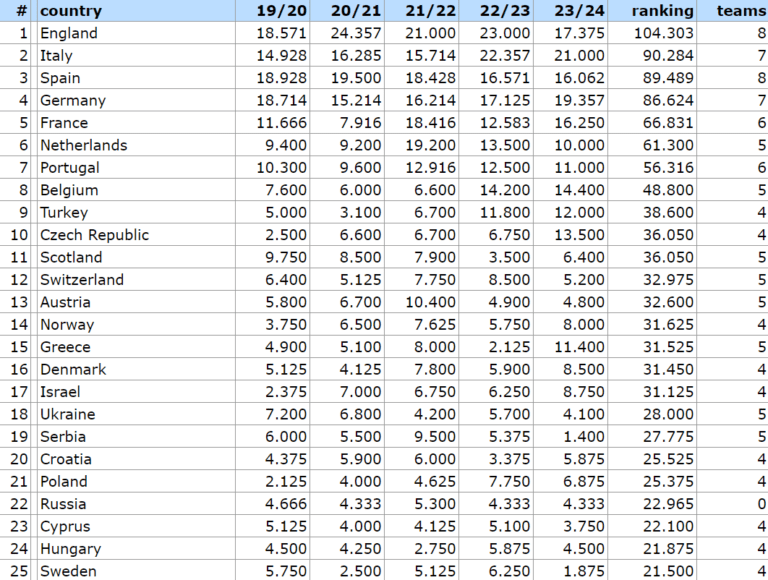Open the Russia country entry

(x=63, y=504)
